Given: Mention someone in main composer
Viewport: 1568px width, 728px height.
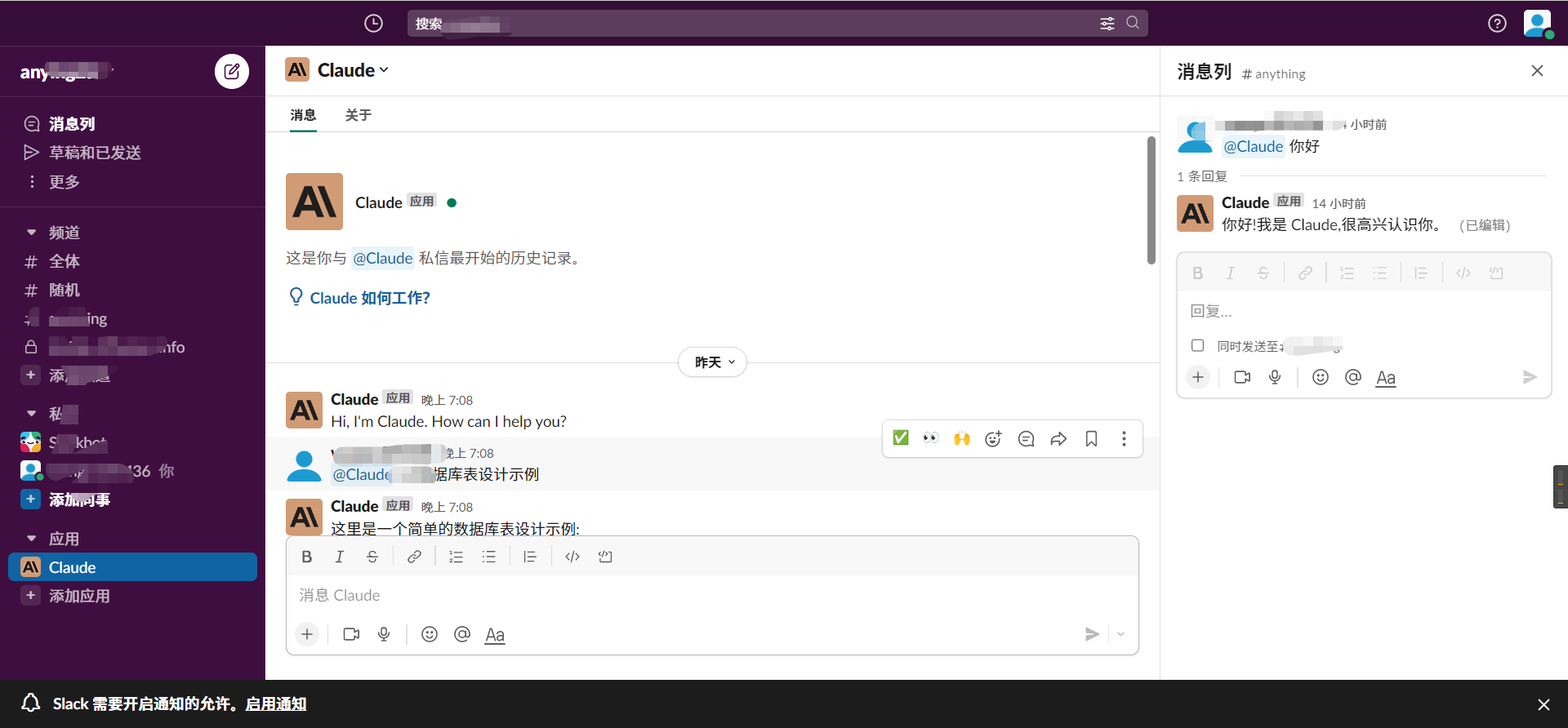Looking at the screenshot, I should (462, 634).
